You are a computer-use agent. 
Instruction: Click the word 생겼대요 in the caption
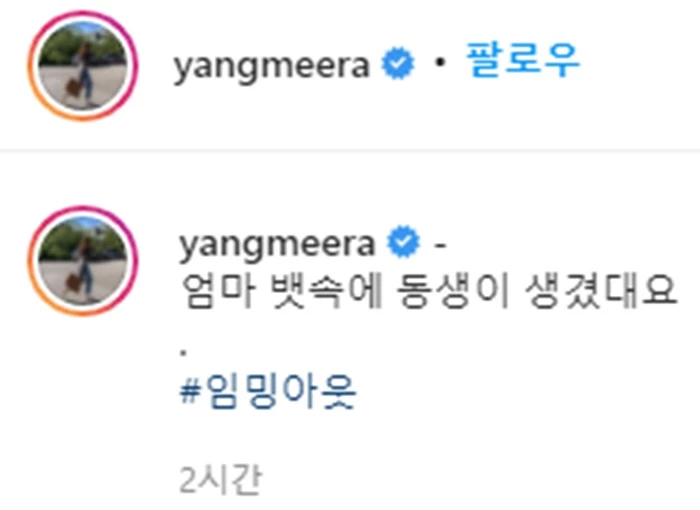click(601, 291)
